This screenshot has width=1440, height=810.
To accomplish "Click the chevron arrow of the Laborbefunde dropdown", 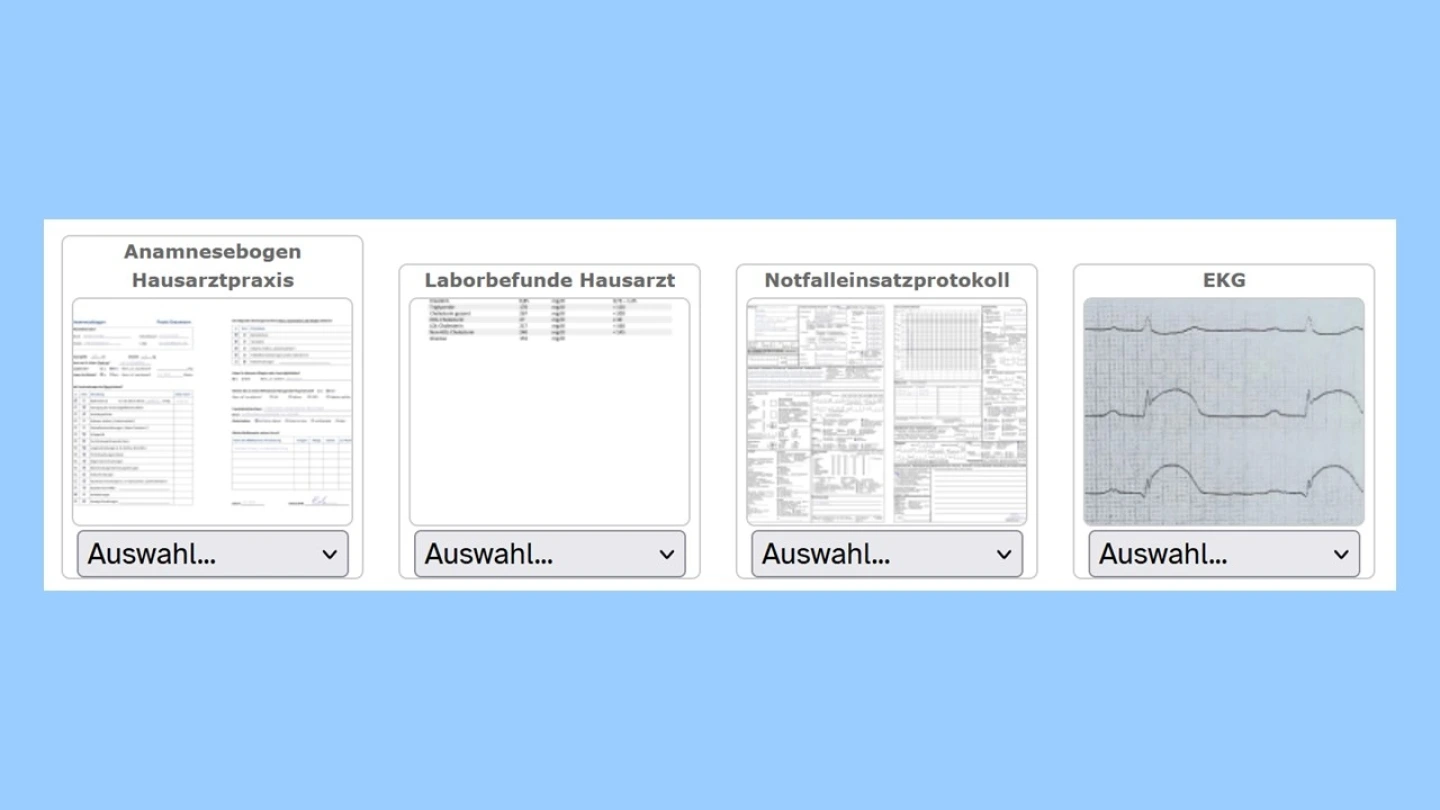I will [x=666, y=555].
